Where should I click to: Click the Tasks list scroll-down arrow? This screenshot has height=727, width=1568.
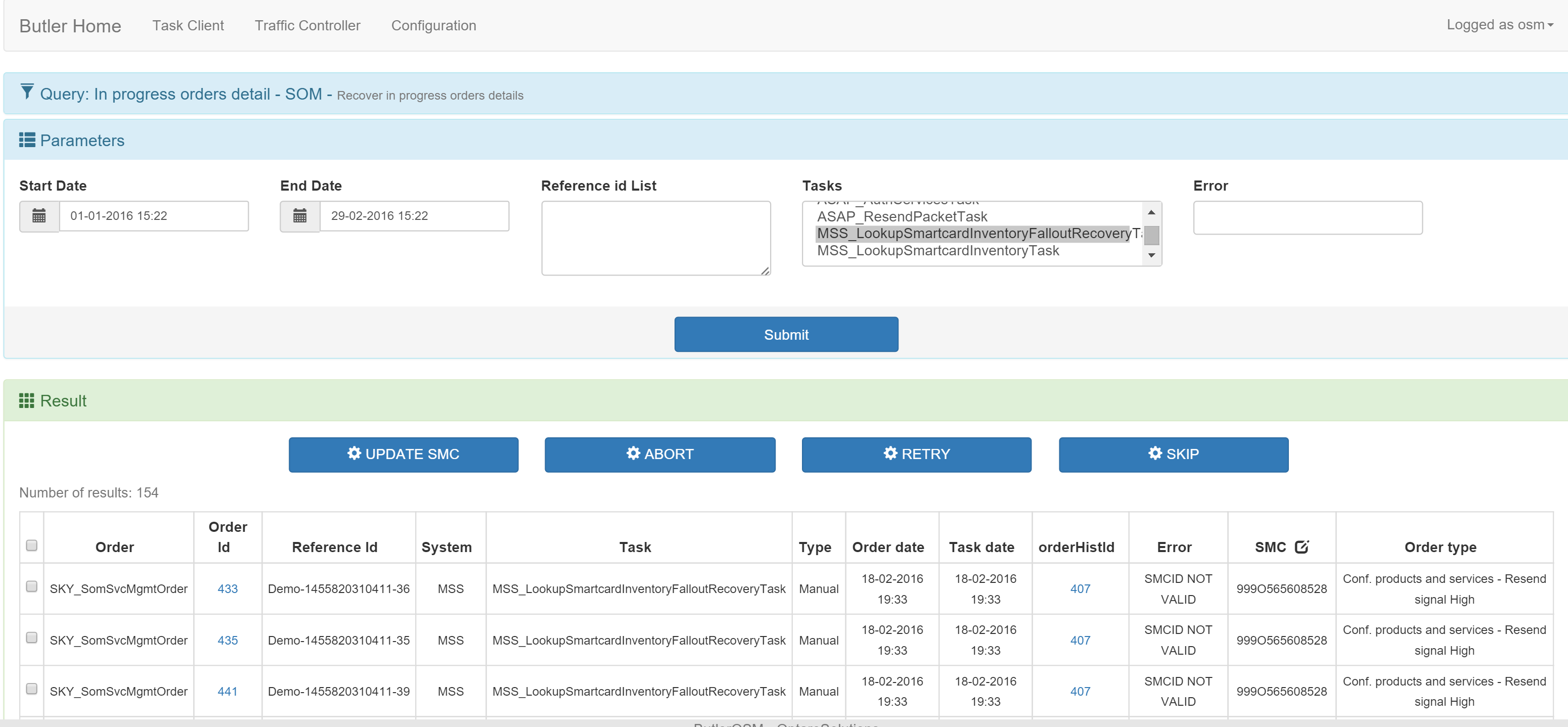1151,255
